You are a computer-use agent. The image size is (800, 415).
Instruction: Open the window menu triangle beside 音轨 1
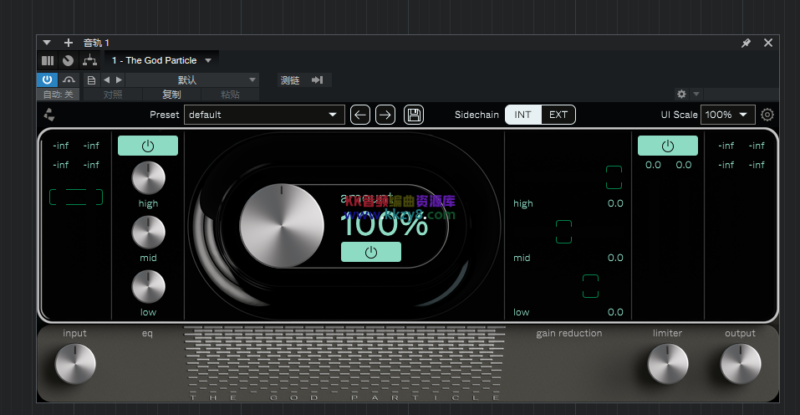[47, 43]
